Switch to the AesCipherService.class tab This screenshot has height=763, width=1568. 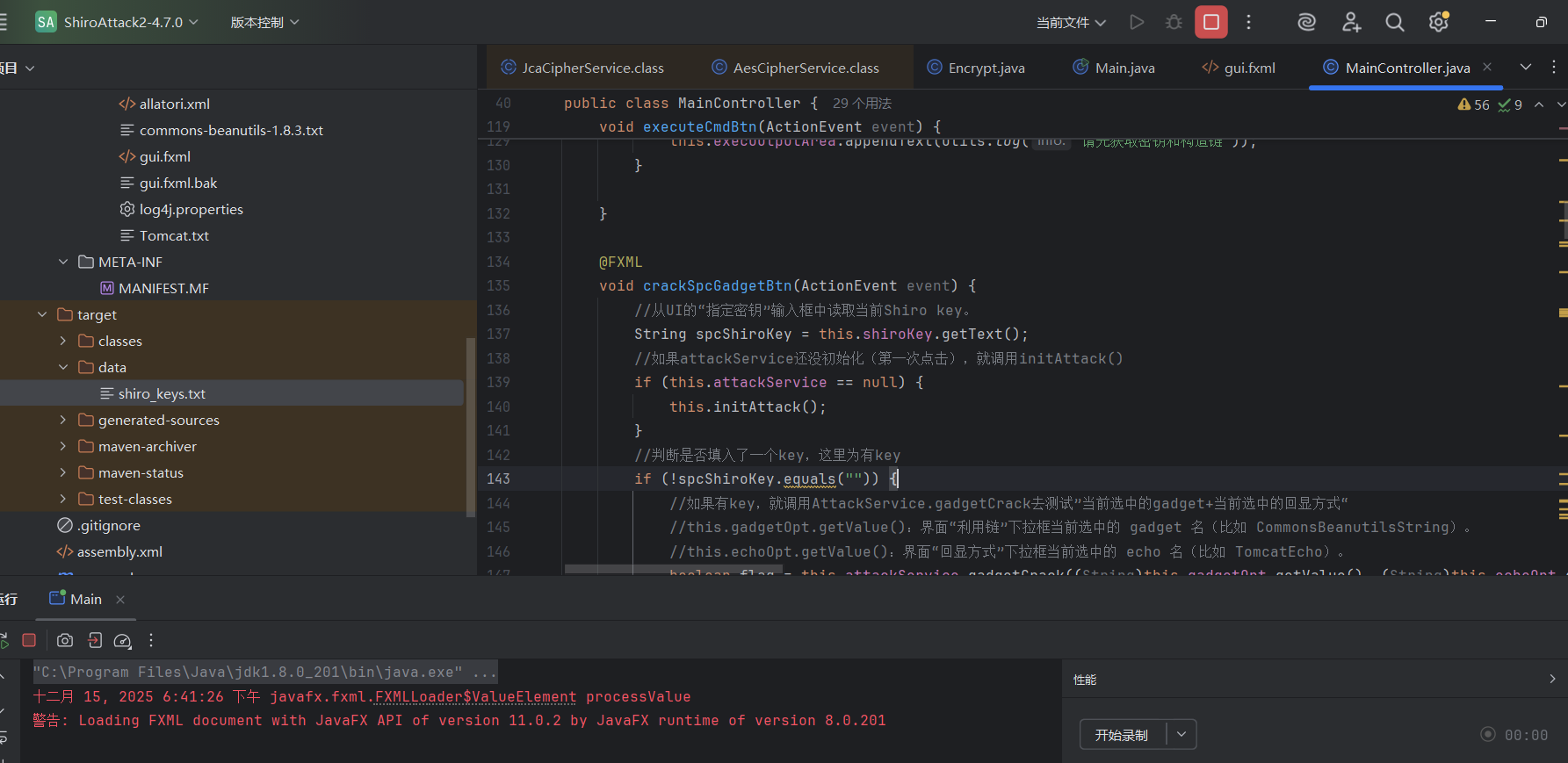click(805, 68)
